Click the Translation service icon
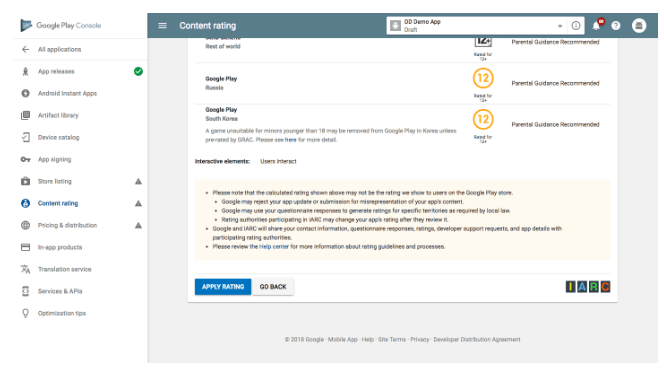The width and height of the screenshot is (664, 368). tap(25, 269)
